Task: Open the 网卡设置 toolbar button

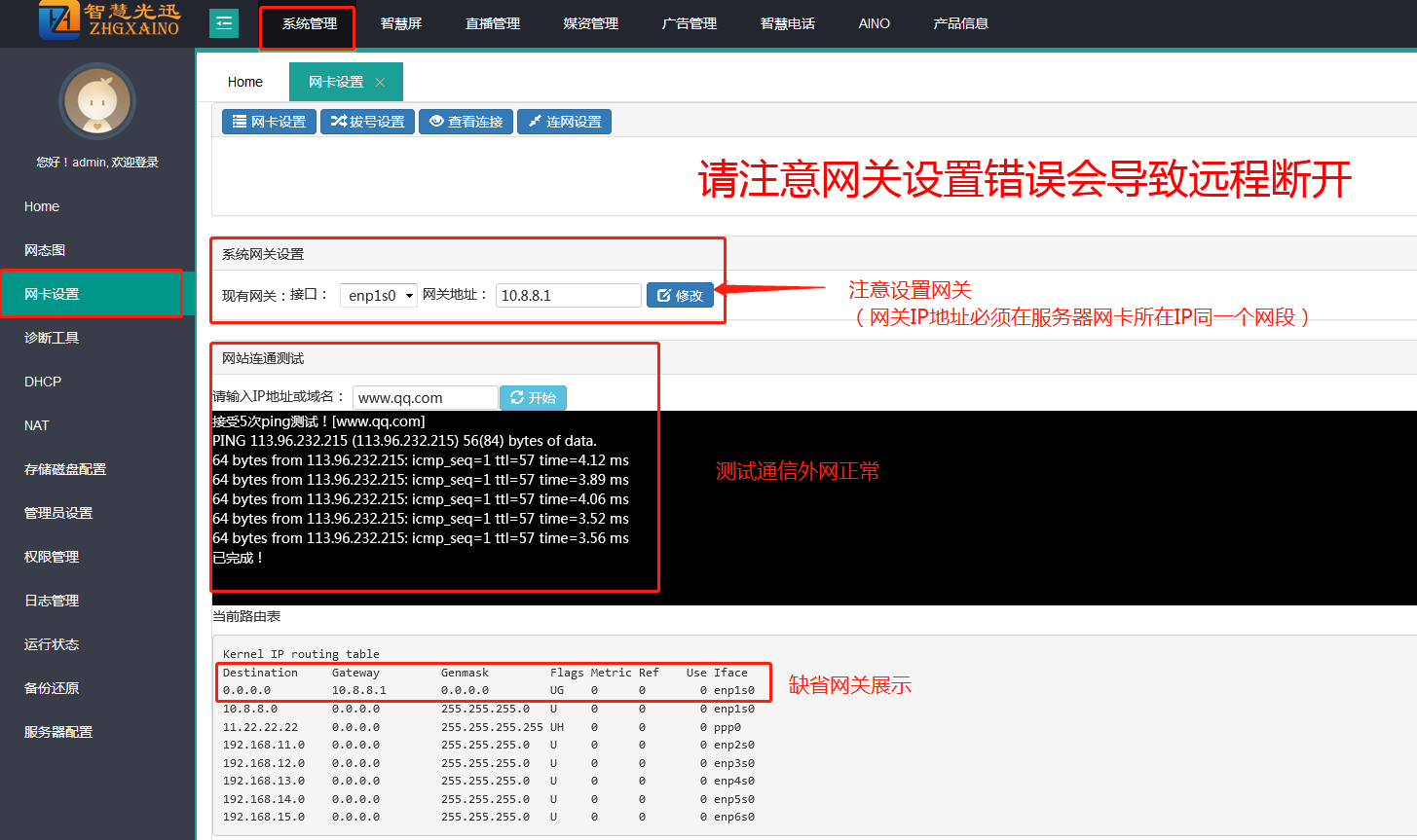Action: (x=269, y=122)
